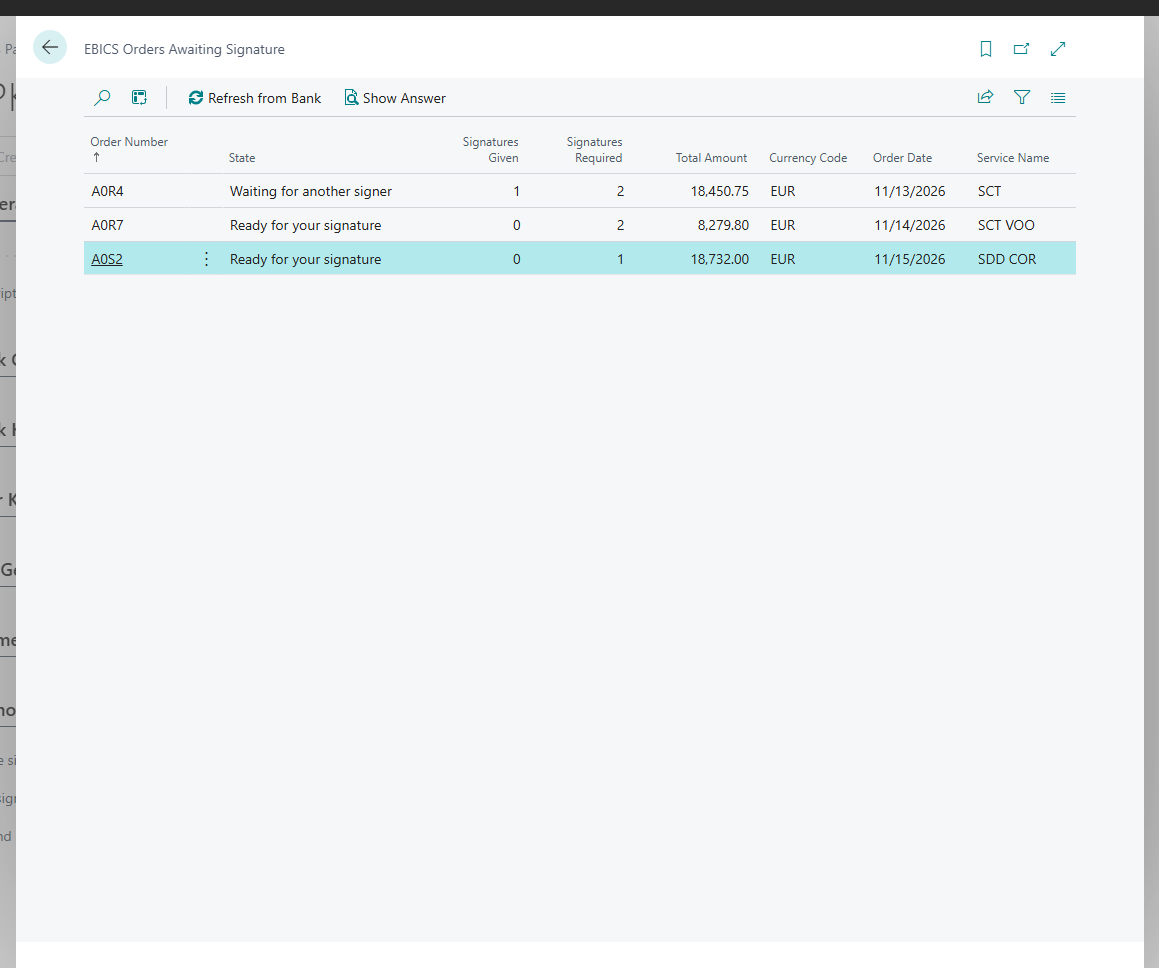Image resolution: width=1159 pixels, height=968 pixels.
Task: Click the Show Answer button
Action: point(395,98)
